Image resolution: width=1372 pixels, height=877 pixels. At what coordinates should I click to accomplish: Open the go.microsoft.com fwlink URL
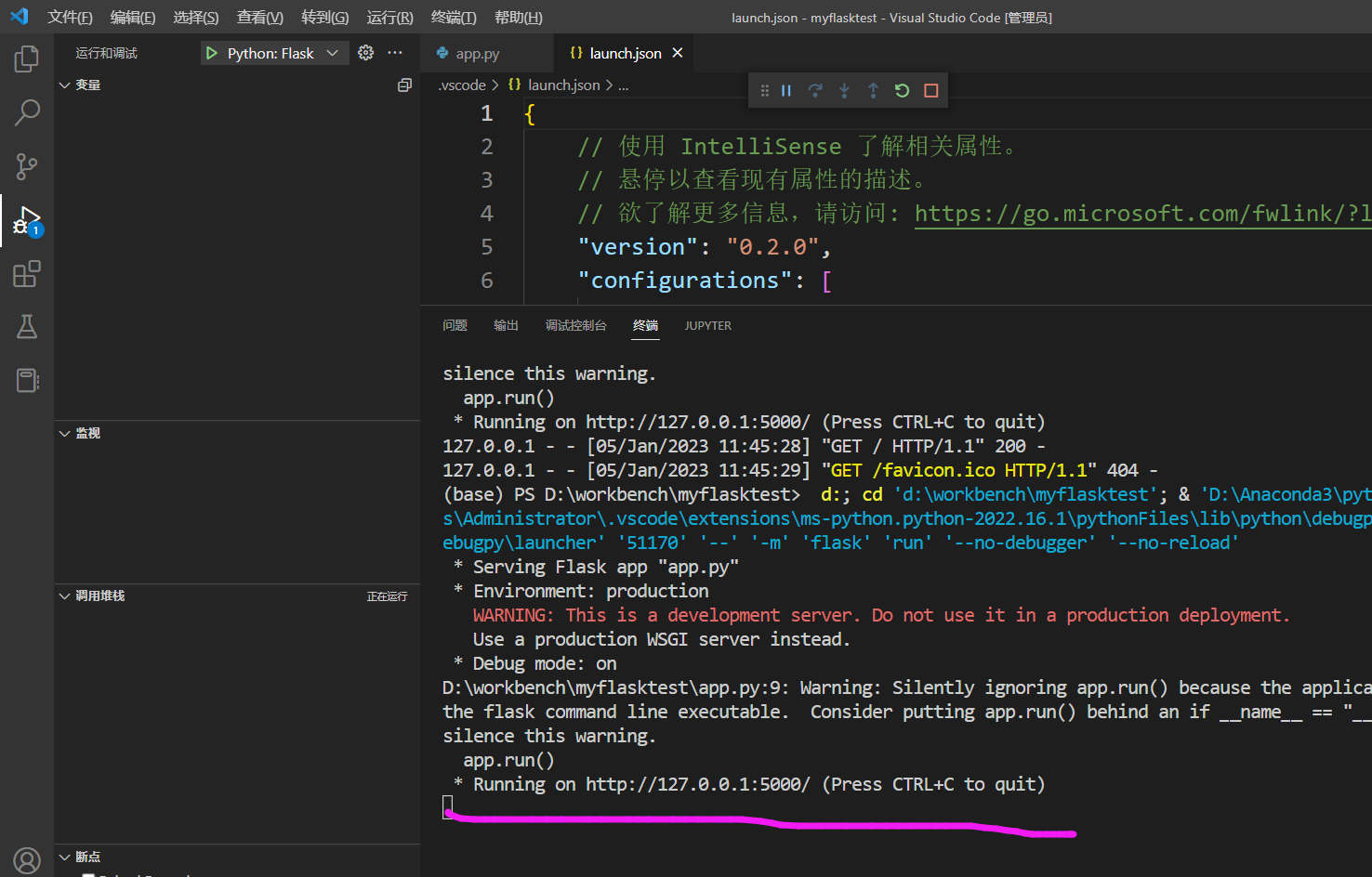click(x=1142, y=214)
